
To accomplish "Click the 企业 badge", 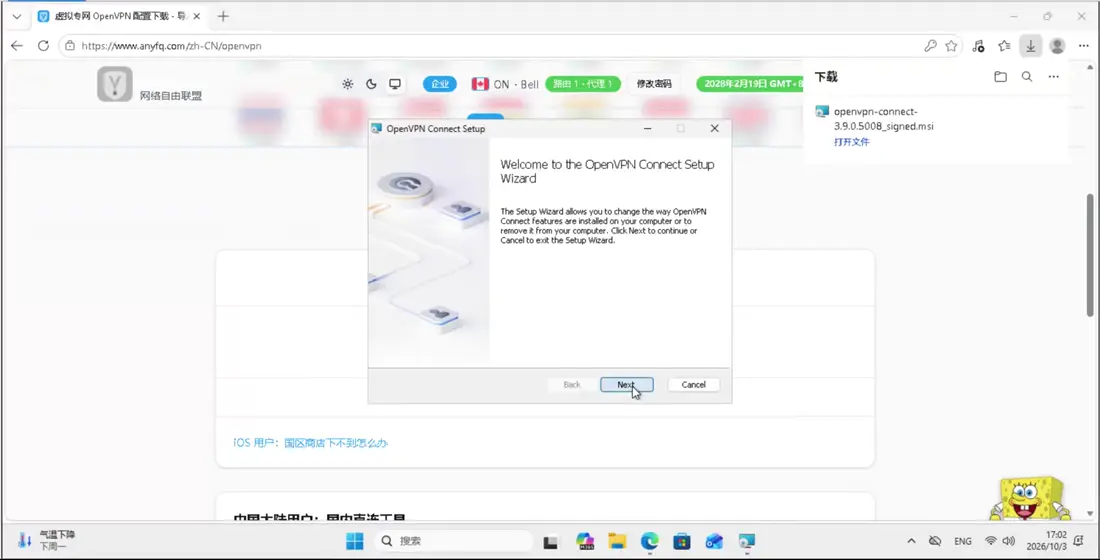I will coord(440,84).
